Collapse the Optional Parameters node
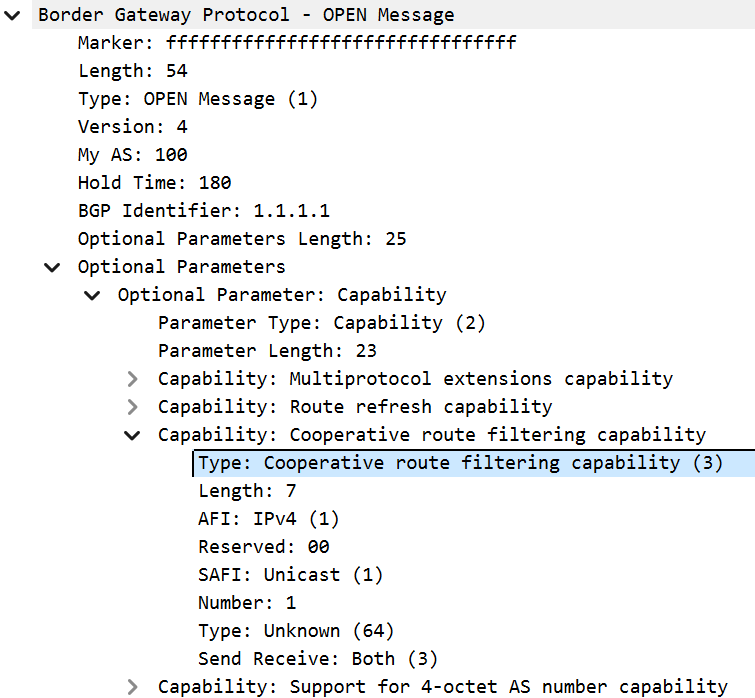 coord(52,267)
